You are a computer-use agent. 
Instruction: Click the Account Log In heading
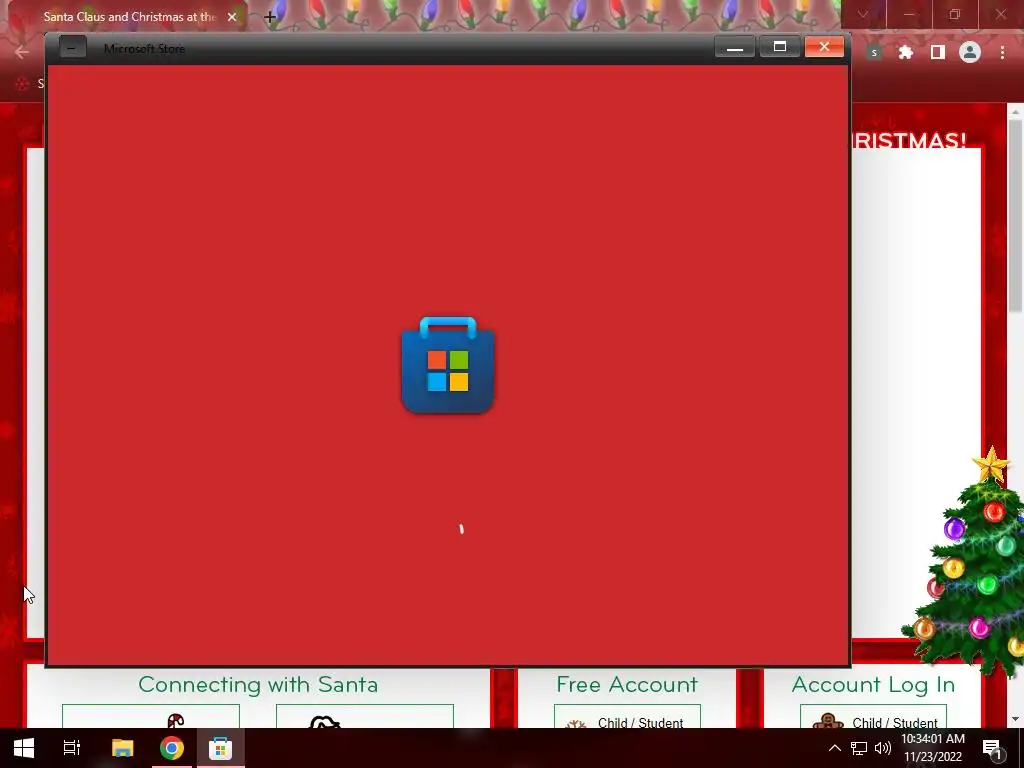(873, 684)
